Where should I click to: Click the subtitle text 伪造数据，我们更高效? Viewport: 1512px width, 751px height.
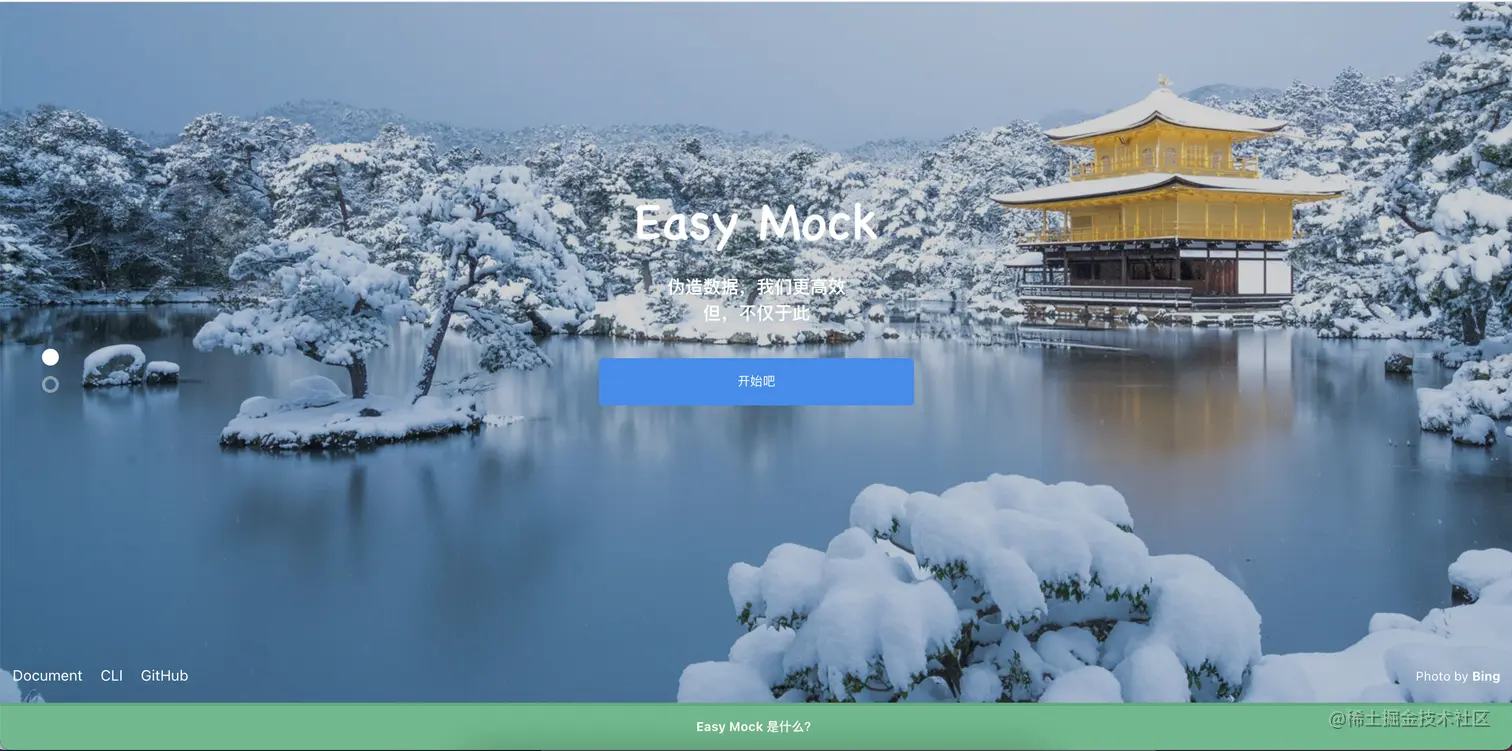click(x=756, y=287)
